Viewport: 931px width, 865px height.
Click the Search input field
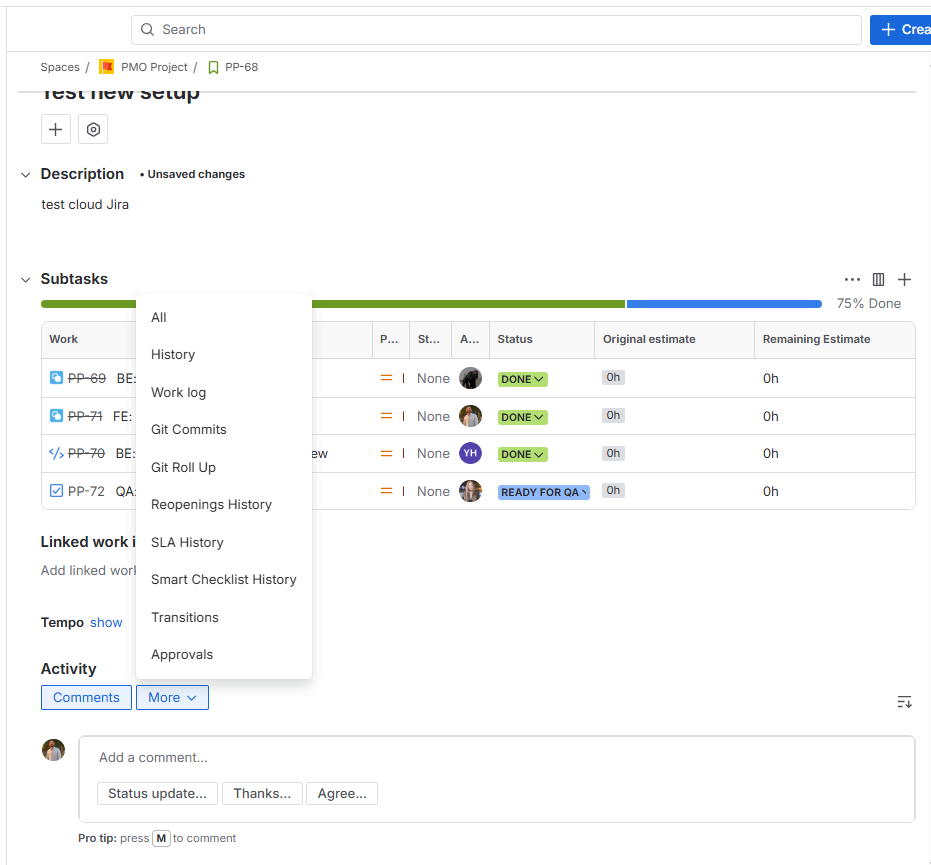pyautogui.click(x=496, y=30)
